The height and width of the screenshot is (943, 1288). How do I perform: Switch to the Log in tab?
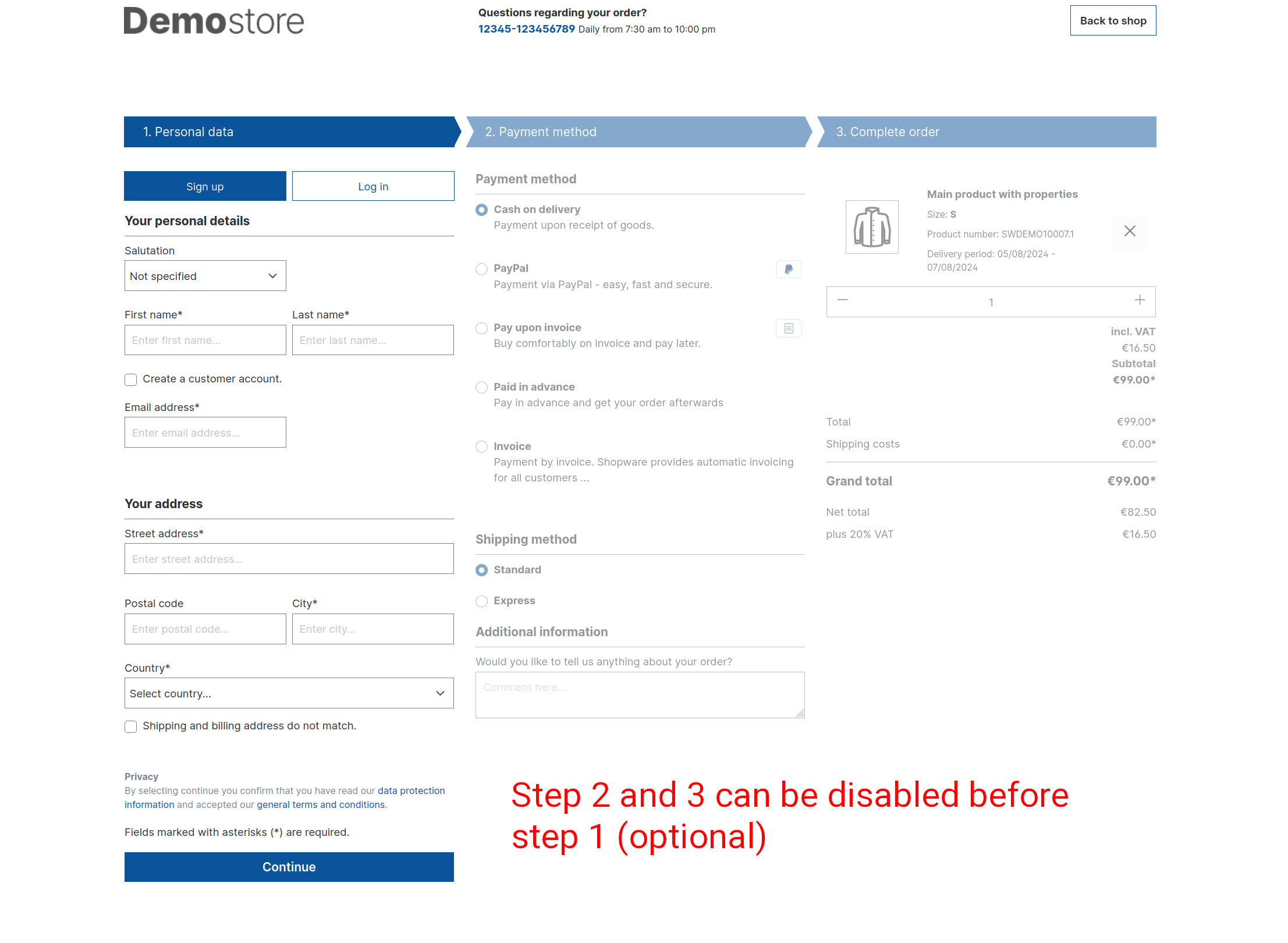coord(373,186)
